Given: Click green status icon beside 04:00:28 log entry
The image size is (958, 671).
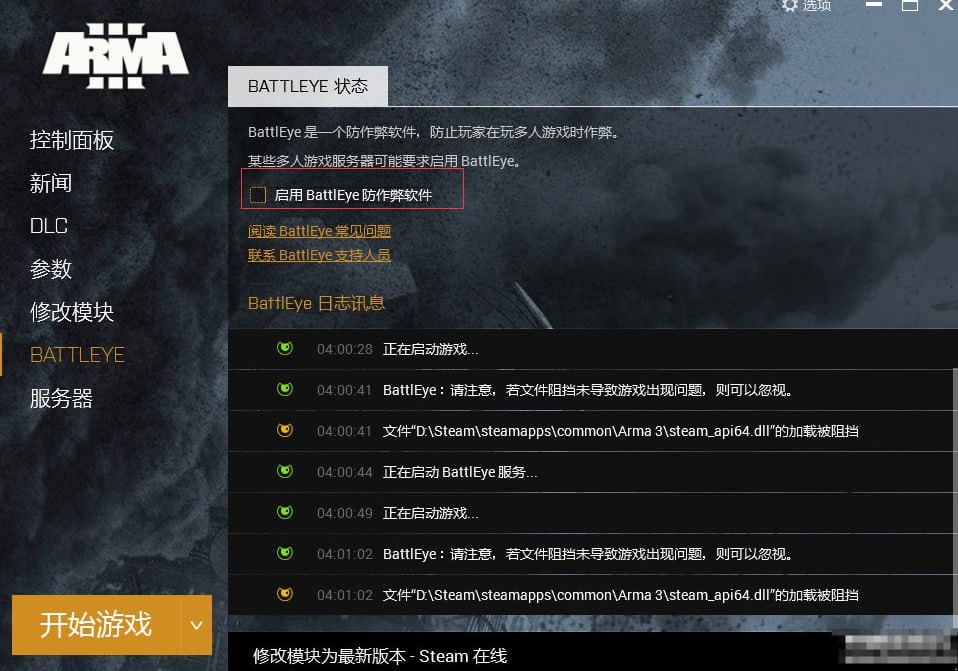Looking at the screenshot, I should click(284, 348).
